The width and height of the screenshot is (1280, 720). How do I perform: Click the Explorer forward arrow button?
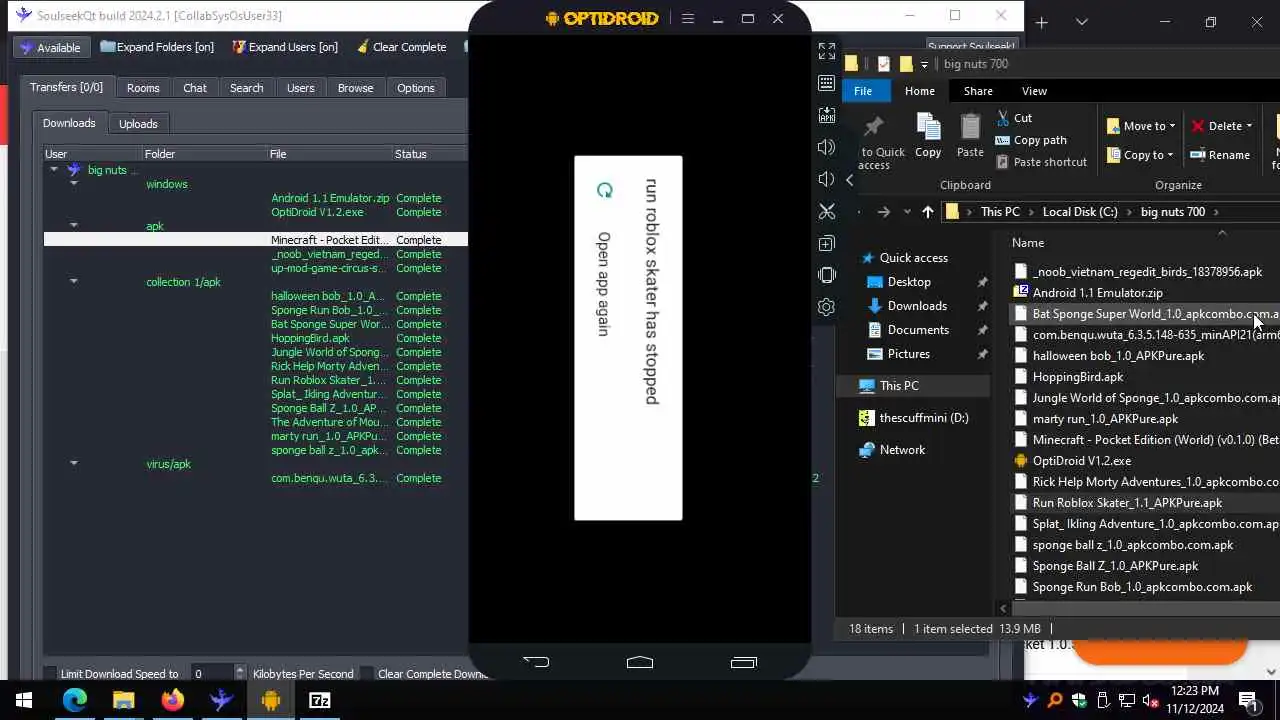[x=883, y=212]
